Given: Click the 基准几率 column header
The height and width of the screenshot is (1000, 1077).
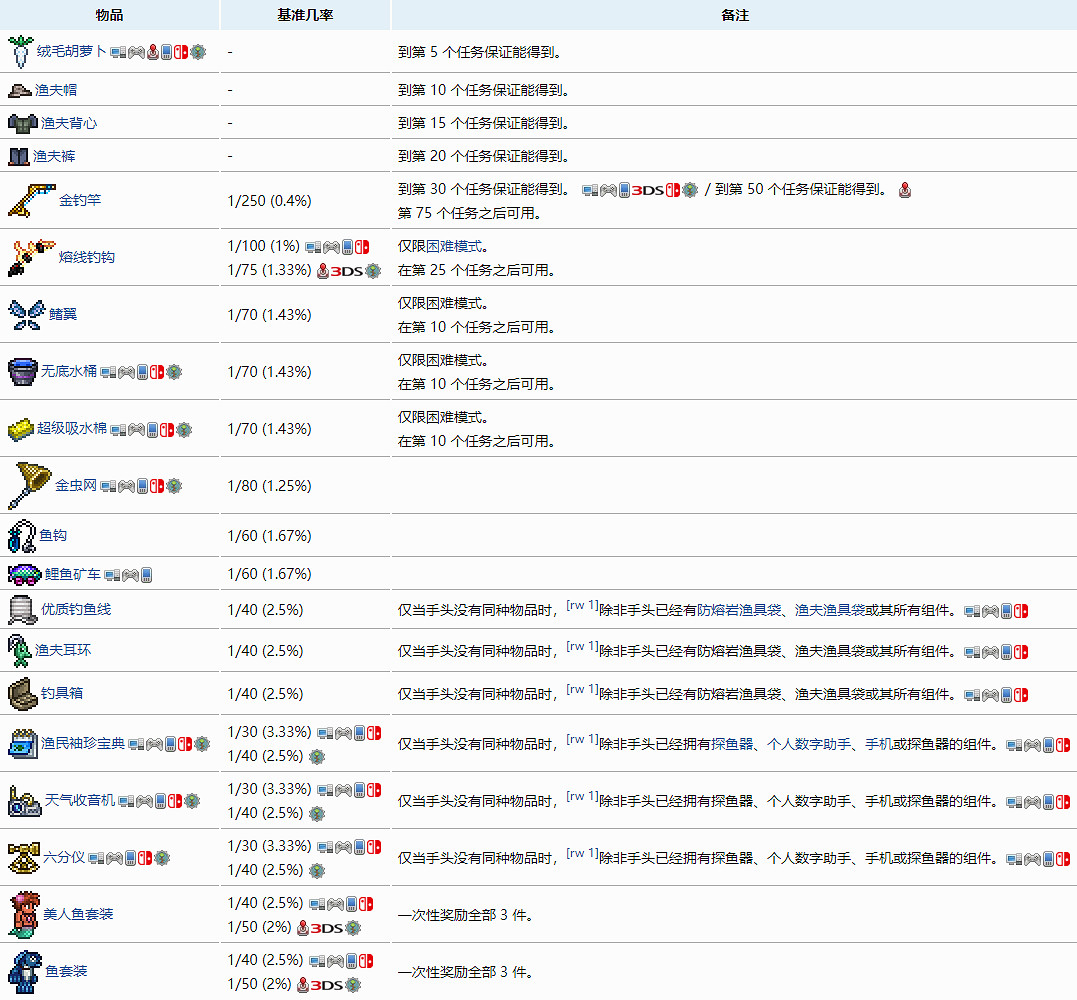Looking at the screenshot, I should (305, 15).
